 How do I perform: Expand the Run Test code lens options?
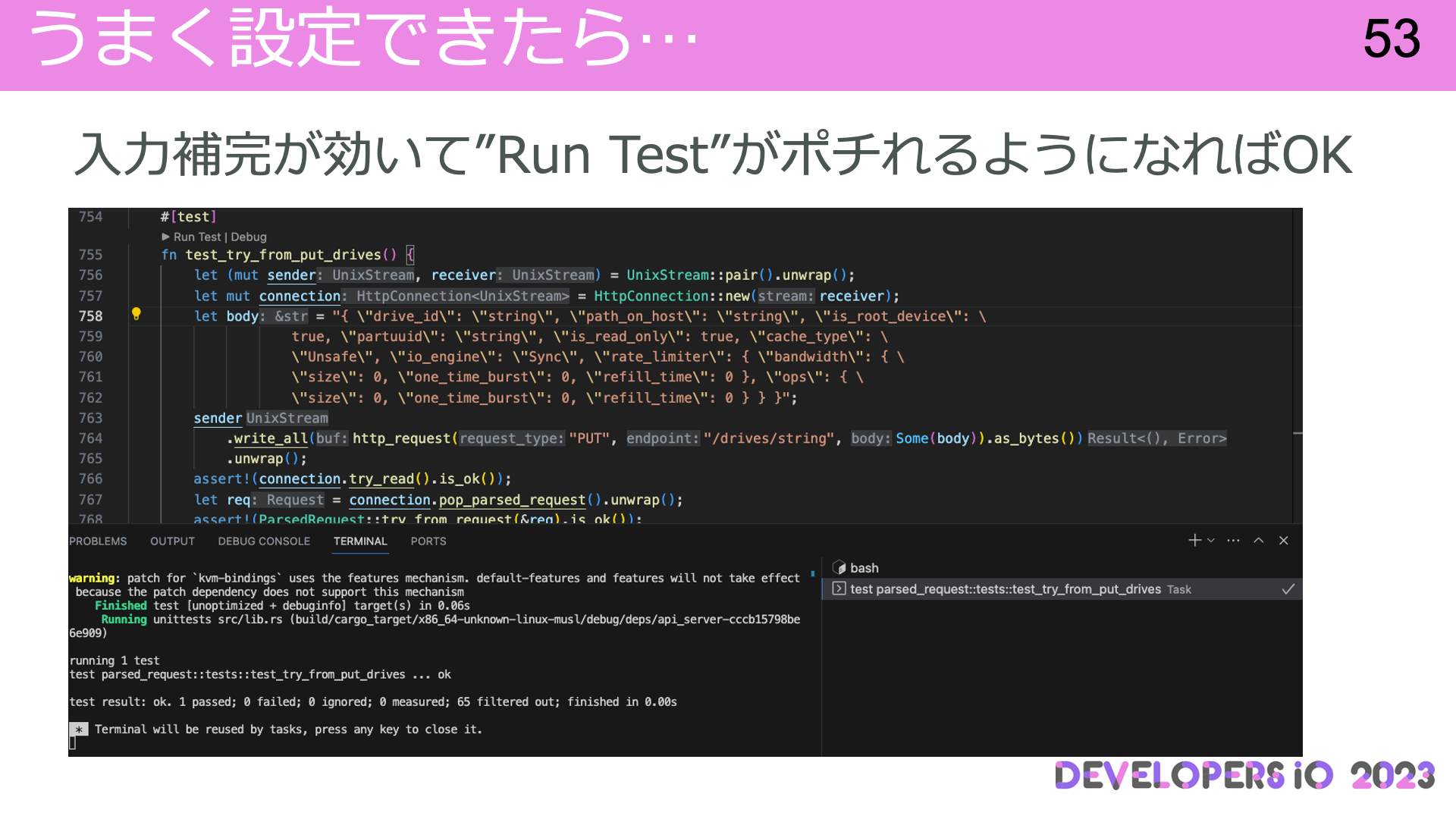coord(196,237)
